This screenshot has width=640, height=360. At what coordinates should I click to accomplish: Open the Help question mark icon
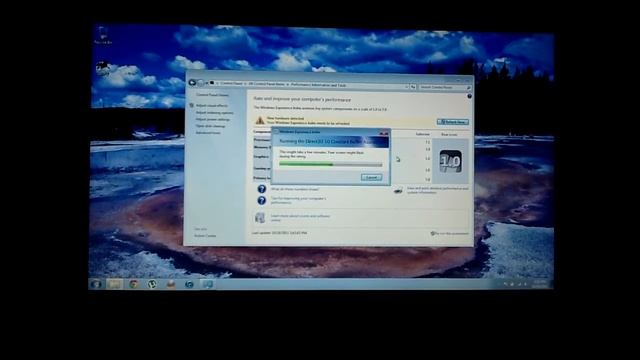coord(469,96)
